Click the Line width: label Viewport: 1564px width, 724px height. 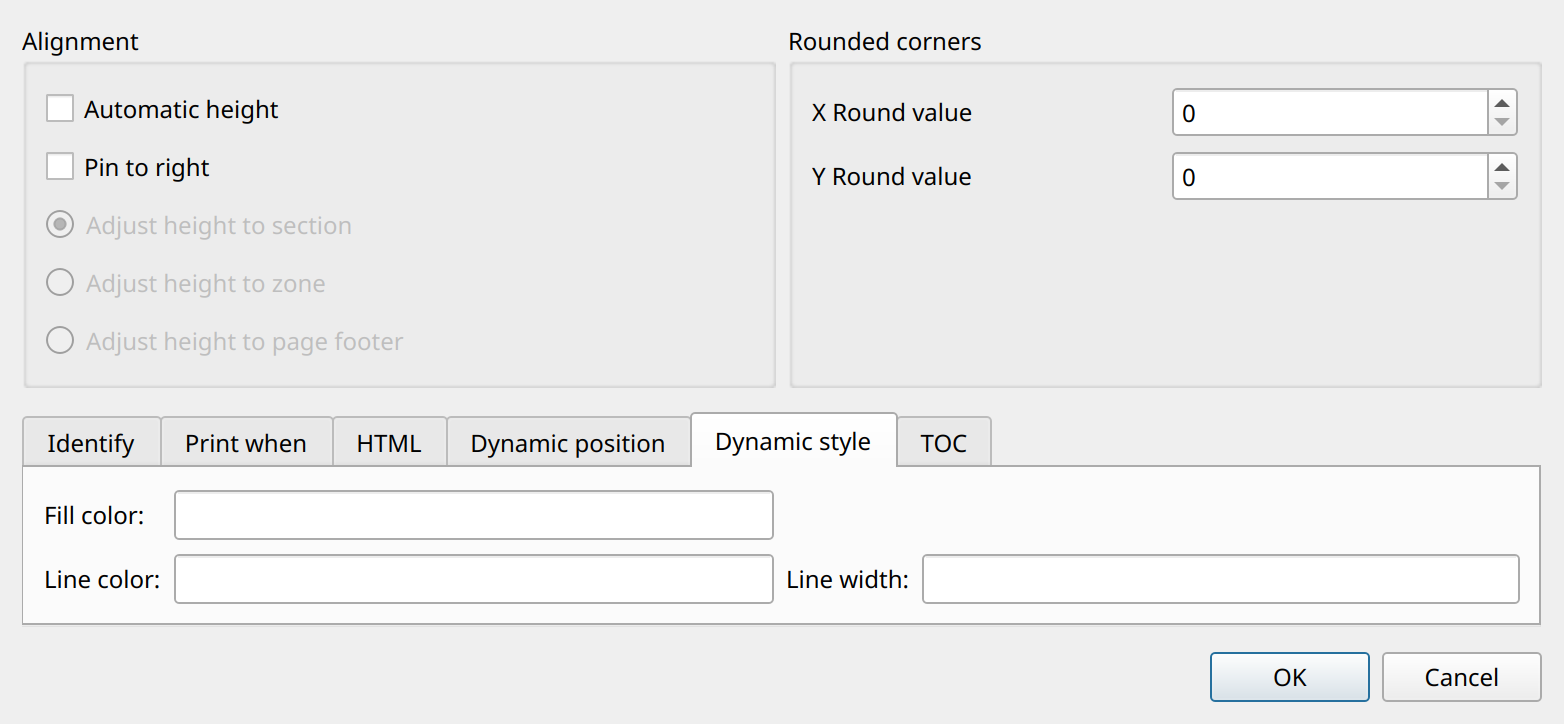[x=847, y=580]
